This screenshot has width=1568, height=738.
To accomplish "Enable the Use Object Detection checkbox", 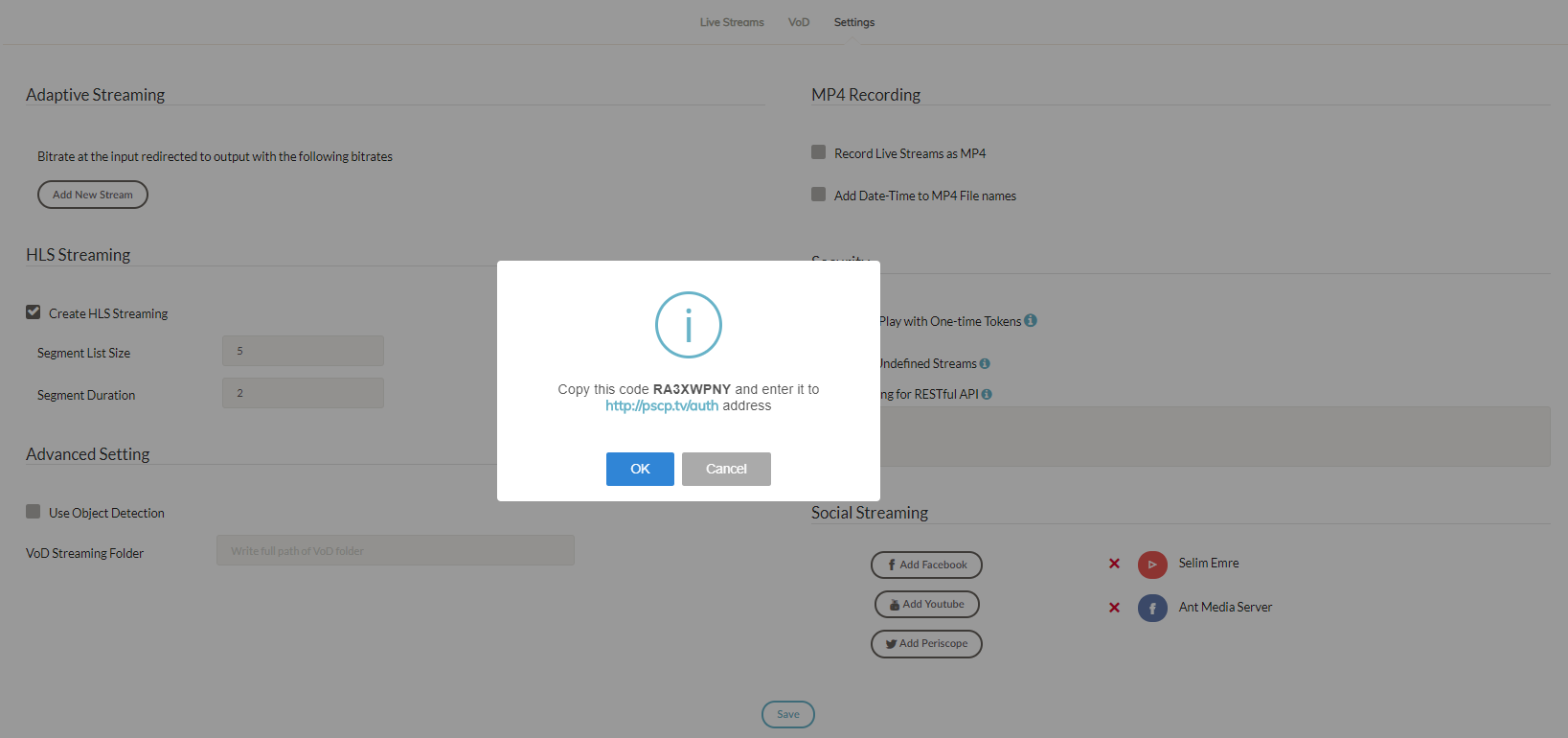I will click(x=34, y=512).
